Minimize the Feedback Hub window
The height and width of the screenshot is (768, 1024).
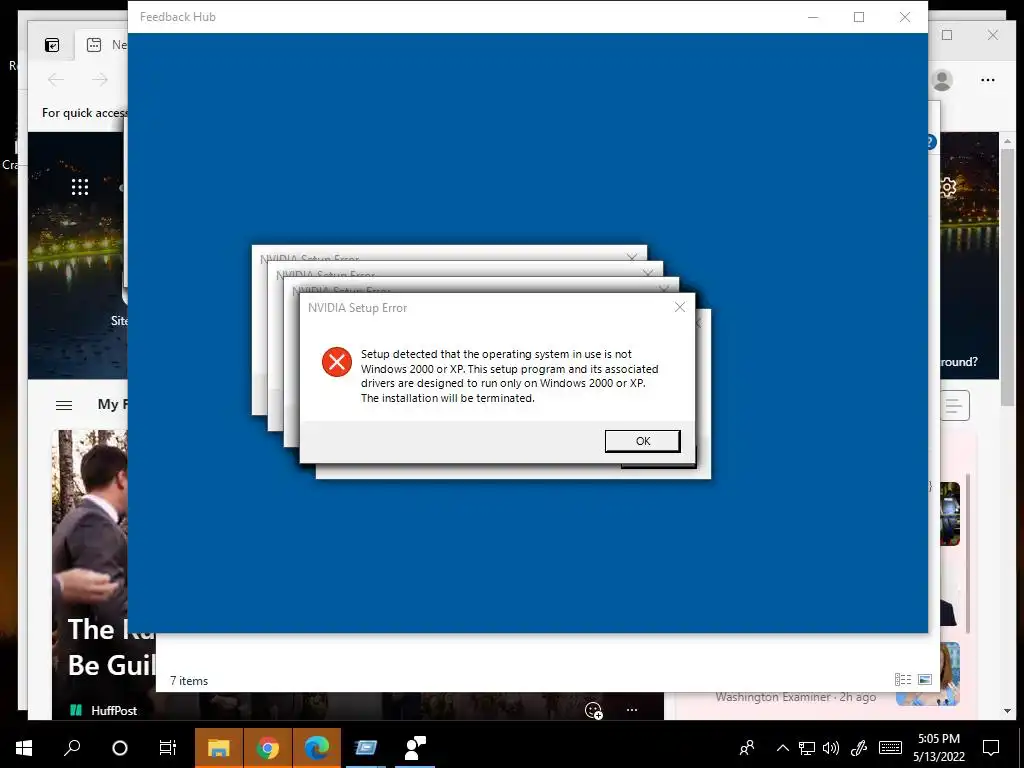(813, 17)
